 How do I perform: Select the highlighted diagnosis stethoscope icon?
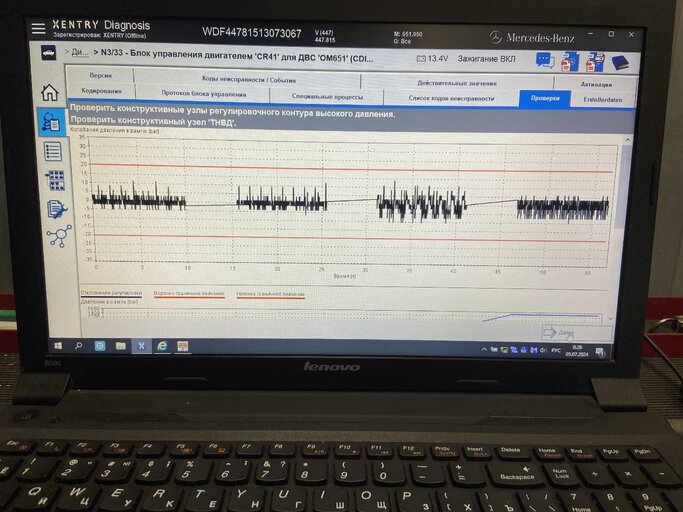[x=51, y=122]
